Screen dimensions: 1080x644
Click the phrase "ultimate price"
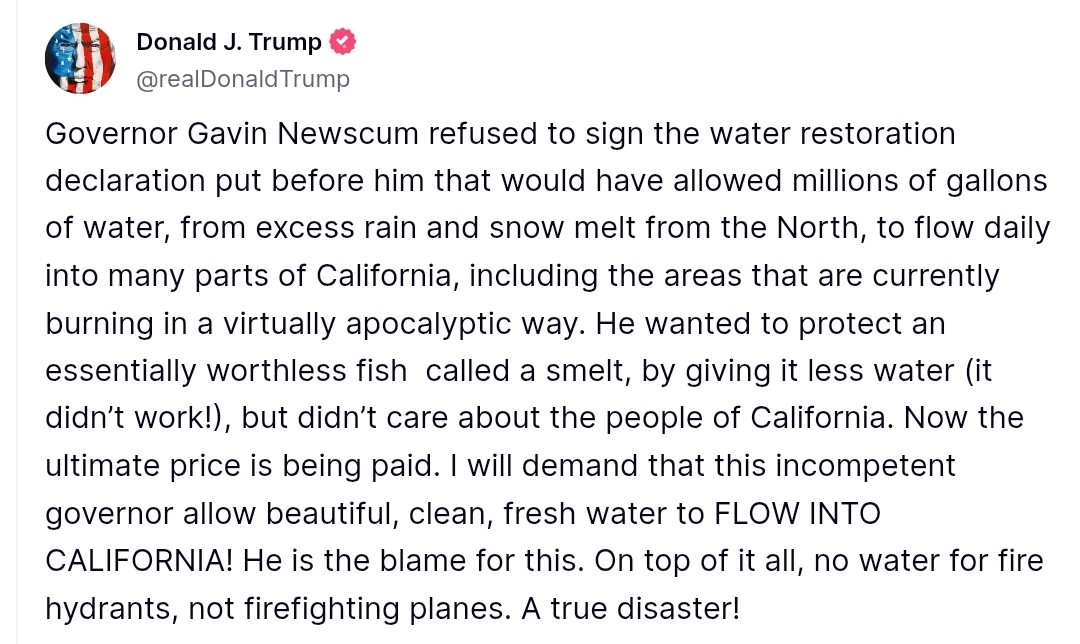[170, 466]
